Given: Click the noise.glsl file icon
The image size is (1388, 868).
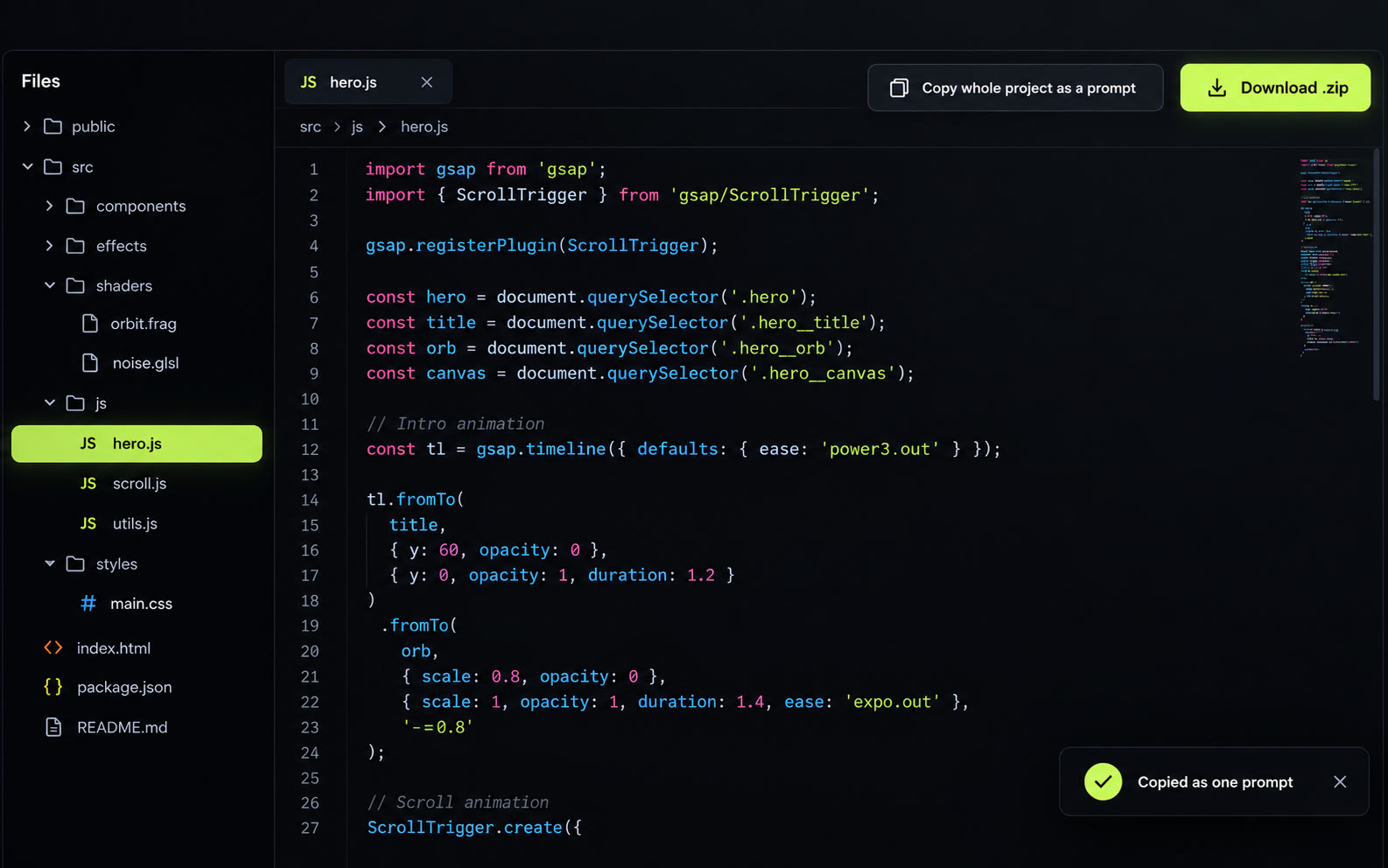Looking at the screenshot, I should coord(89,362).
